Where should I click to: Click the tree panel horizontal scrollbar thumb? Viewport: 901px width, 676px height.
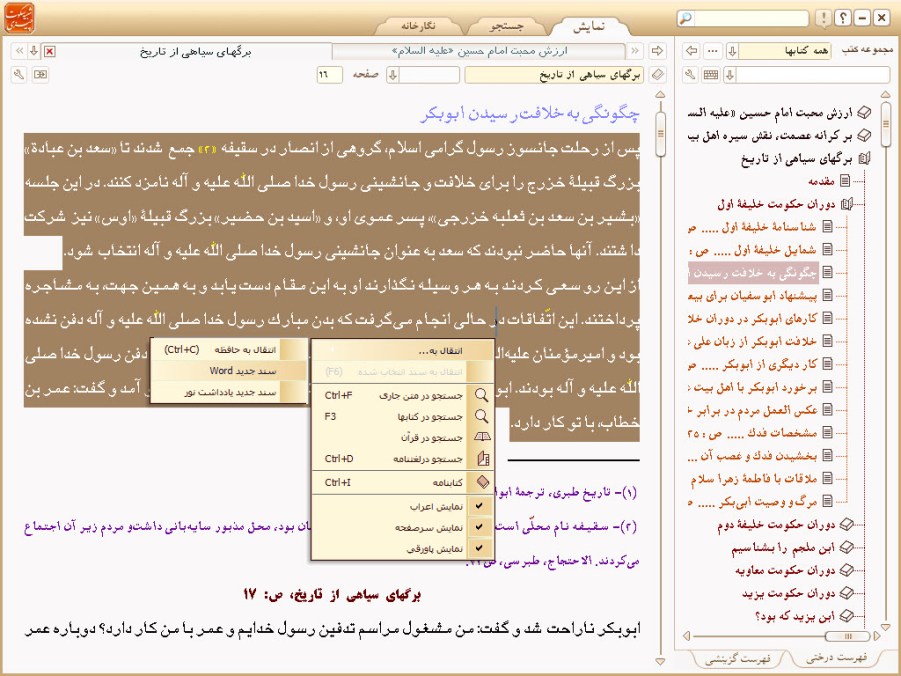coord(848,636)
